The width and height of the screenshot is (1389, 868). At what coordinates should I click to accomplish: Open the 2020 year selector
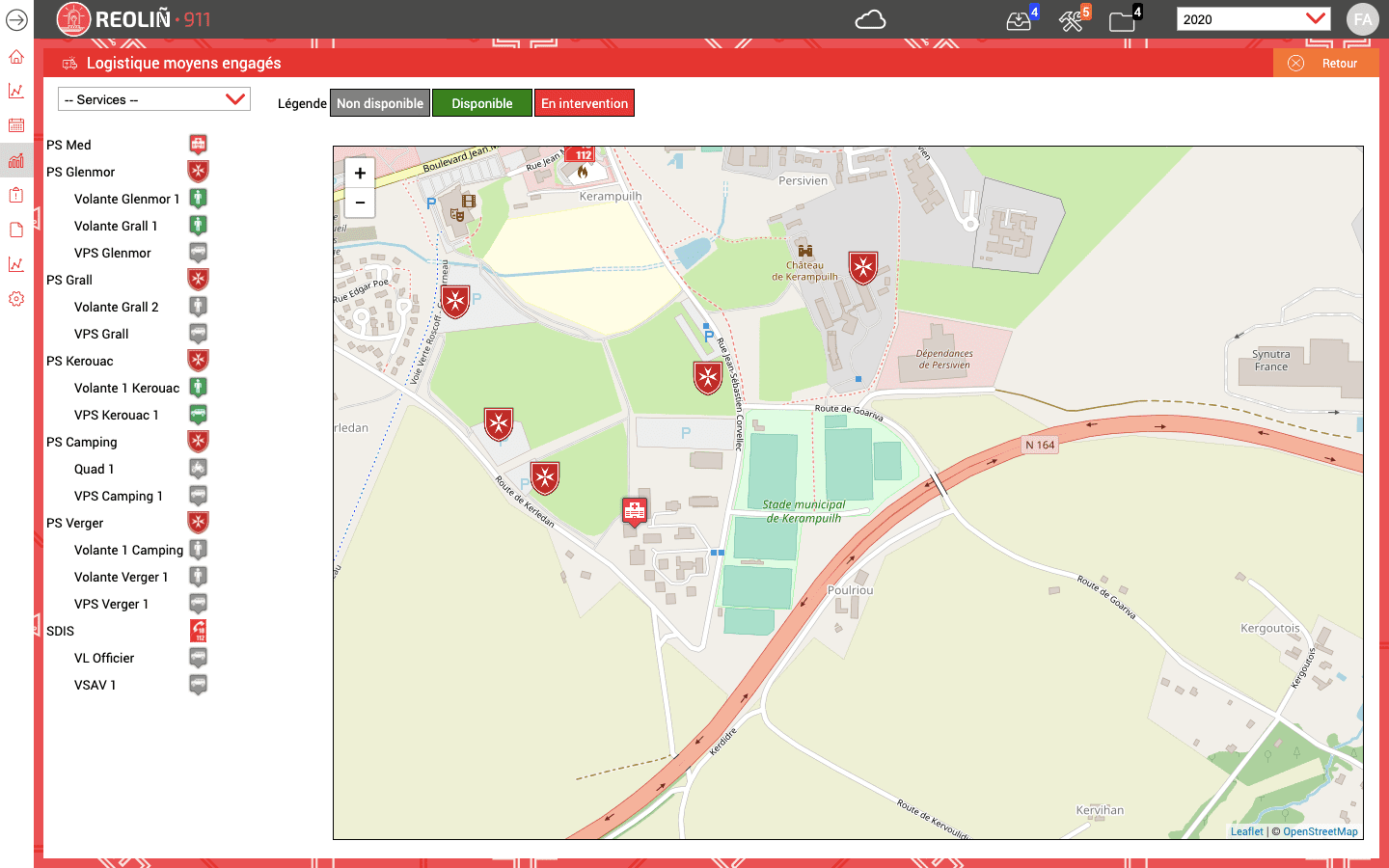click(x=1252, y=17)
